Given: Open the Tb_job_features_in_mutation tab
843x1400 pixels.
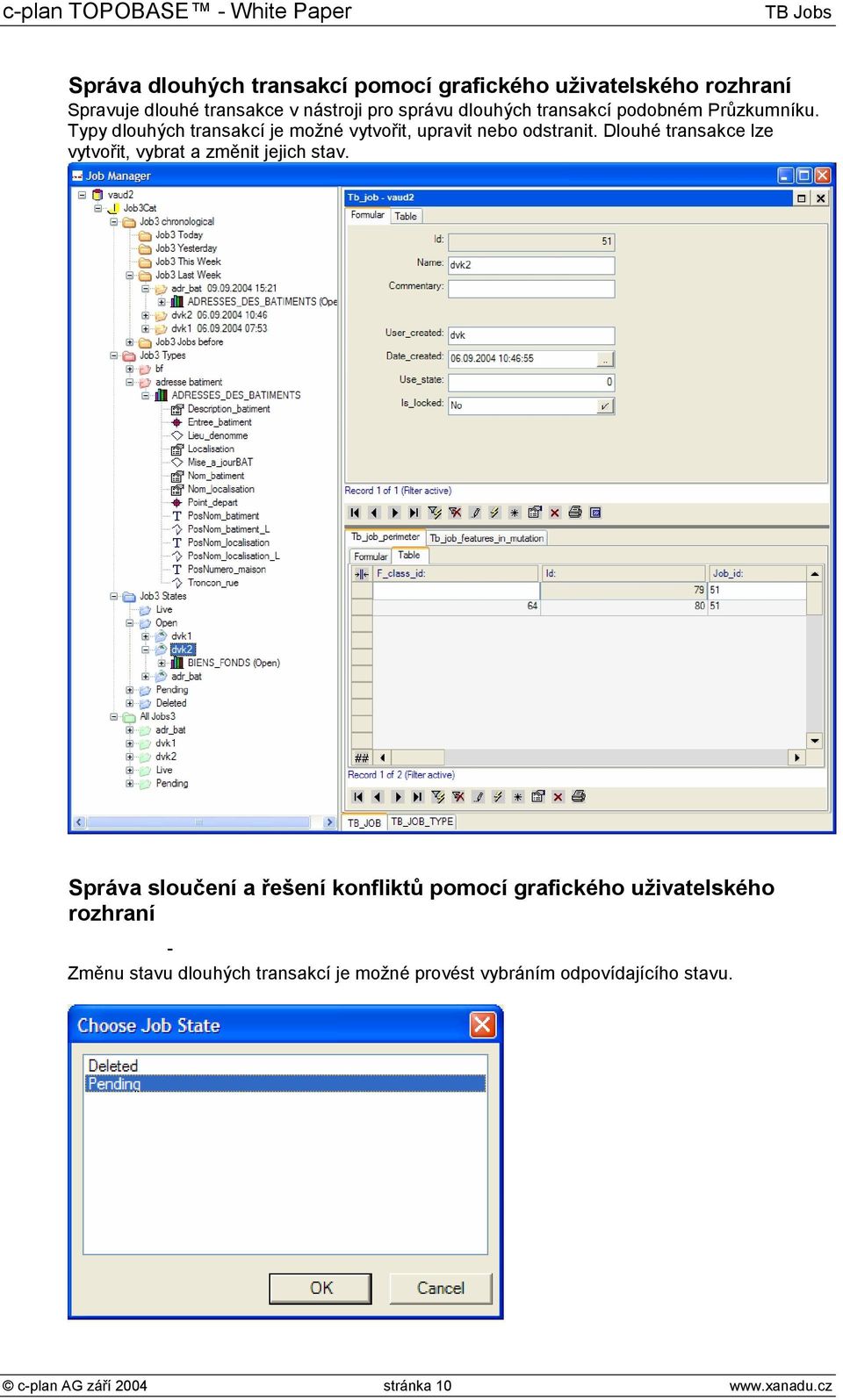Looking at the screenshot, I should click(x=486, y=538).
